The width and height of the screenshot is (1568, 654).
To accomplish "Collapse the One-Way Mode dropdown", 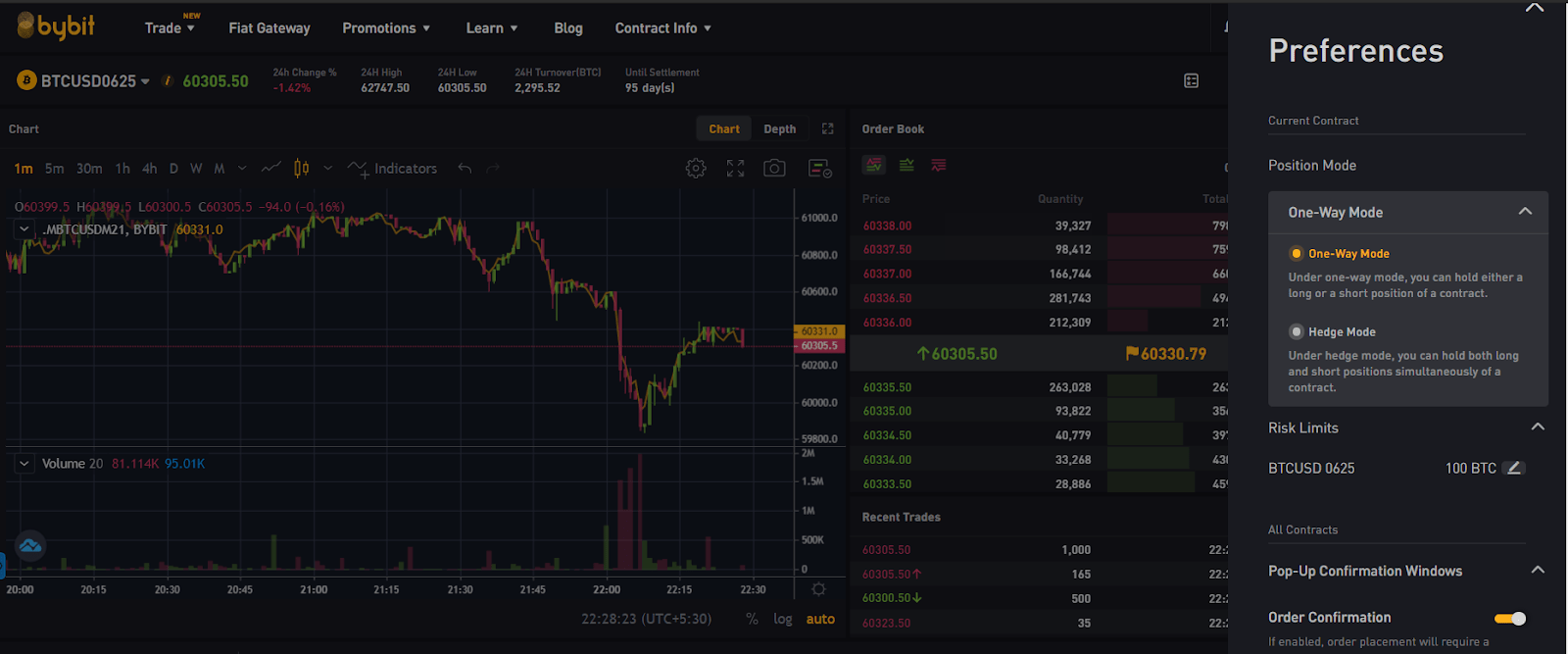I will [x=1525, y=212].
